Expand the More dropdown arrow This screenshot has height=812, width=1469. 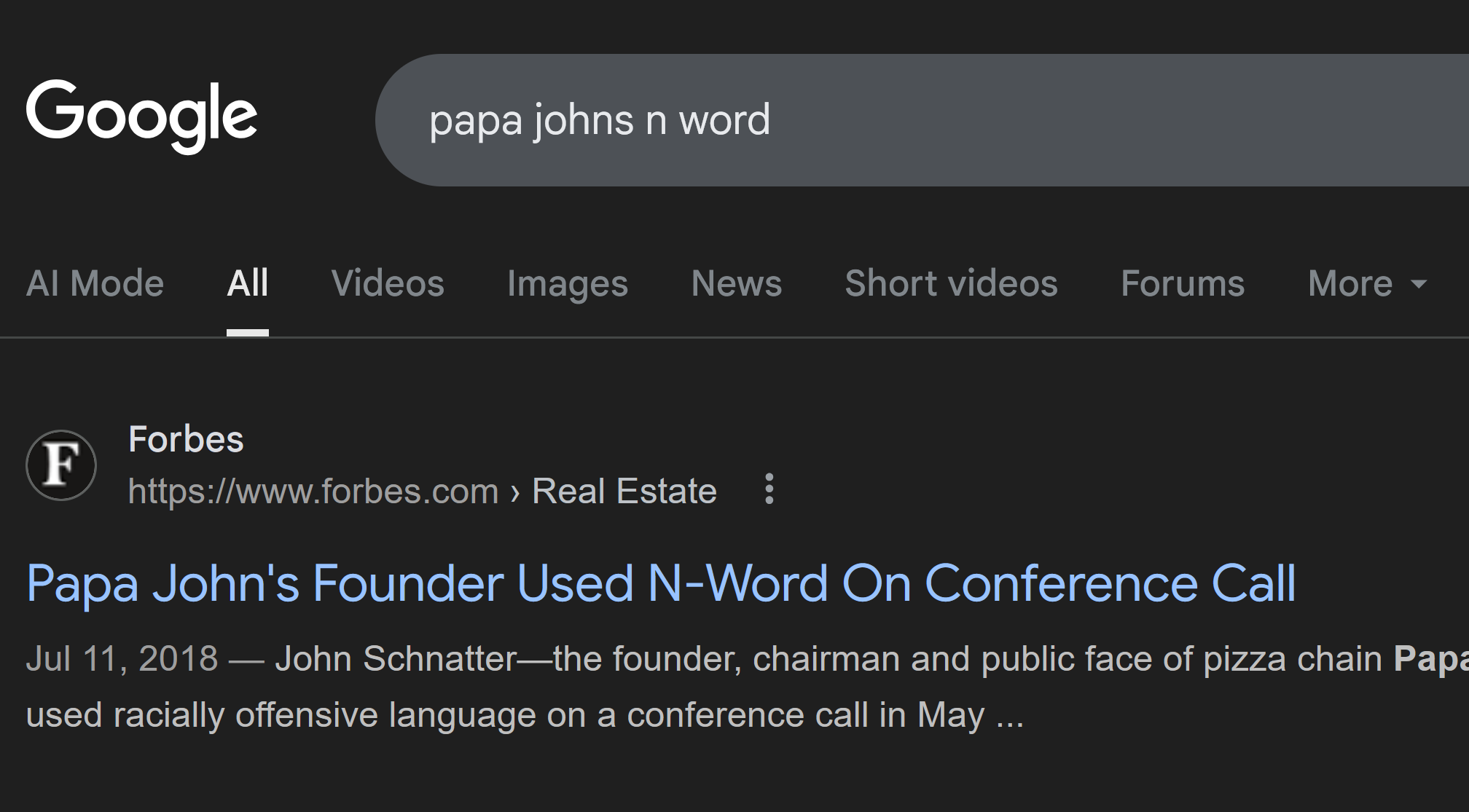1418,284
